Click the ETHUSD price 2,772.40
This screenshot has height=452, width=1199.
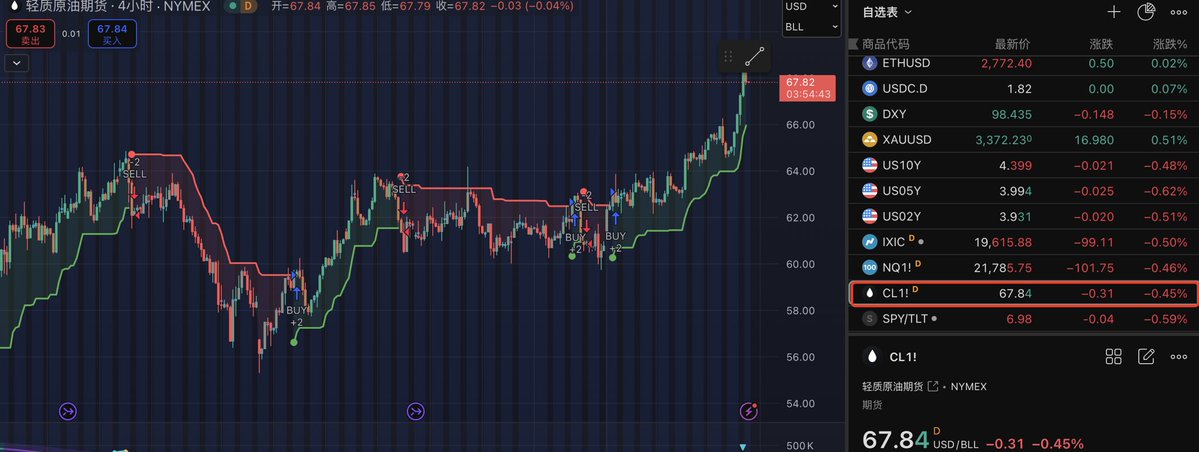pyautogui.click(x=1006, y=63)
